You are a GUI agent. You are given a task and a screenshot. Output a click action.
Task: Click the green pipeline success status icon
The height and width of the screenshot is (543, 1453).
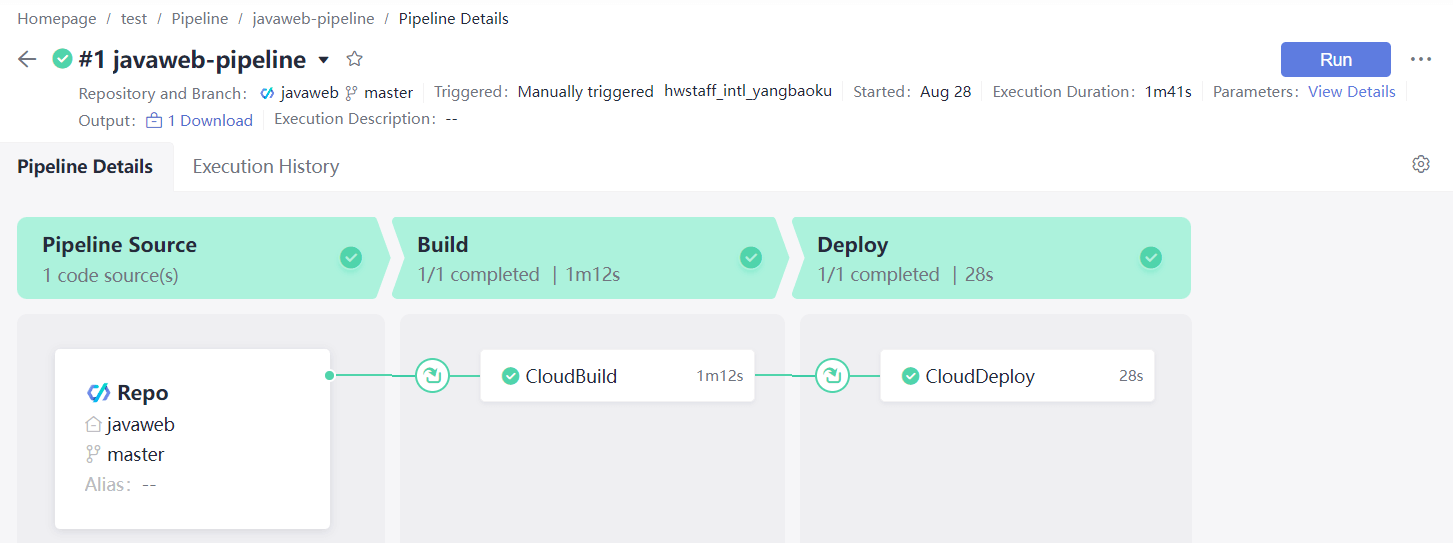(x=63, y=59)
